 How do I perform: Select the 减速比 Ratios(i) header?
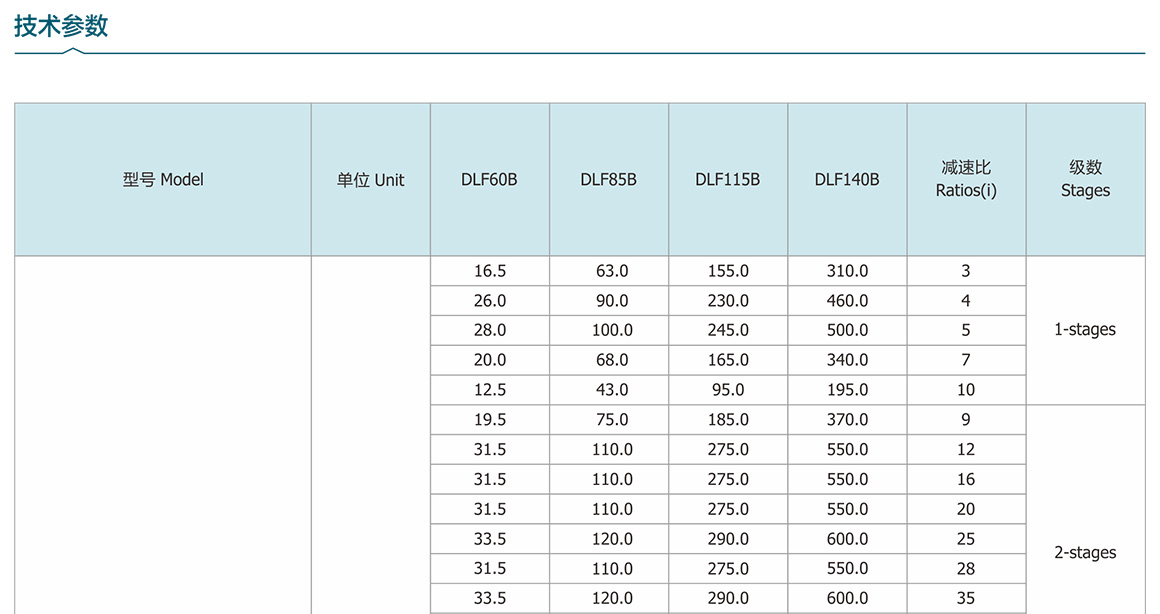coord(965,179)
